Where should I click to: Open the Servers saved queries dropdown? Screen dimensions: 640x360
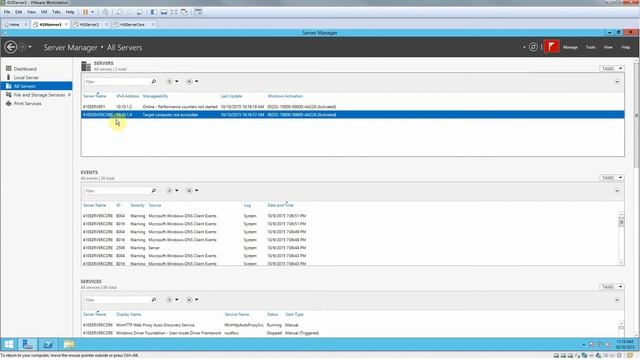click(x=192, y=82)
